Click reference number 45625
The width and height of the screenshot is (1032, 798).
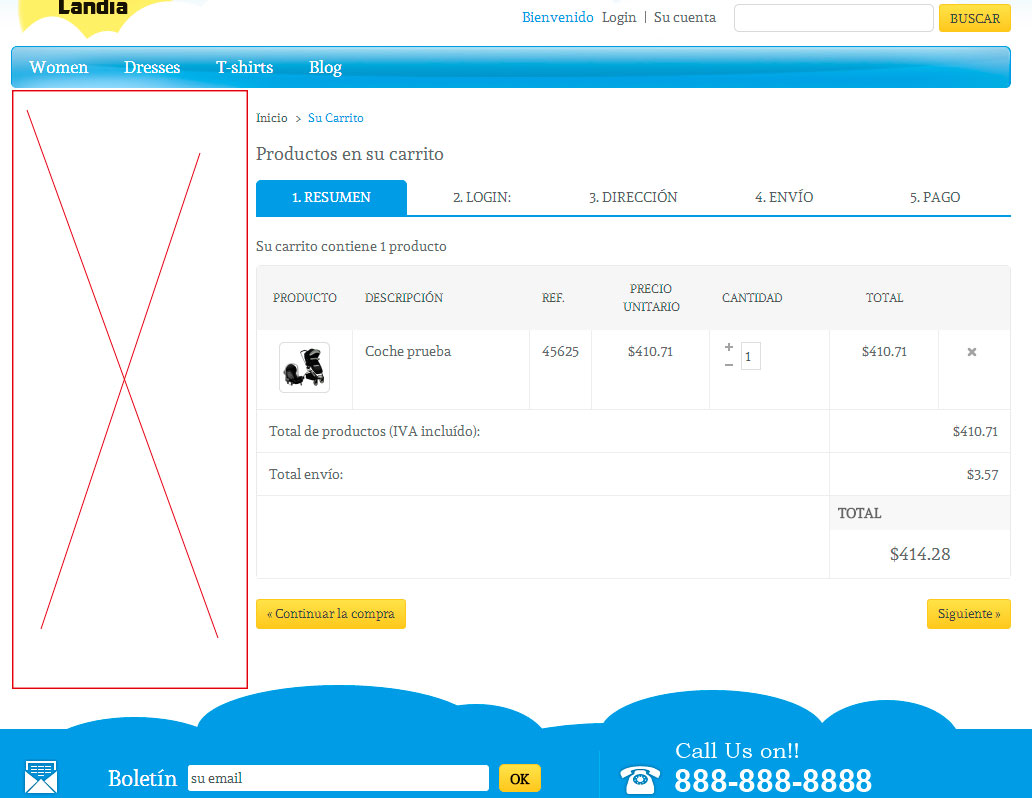560,352
